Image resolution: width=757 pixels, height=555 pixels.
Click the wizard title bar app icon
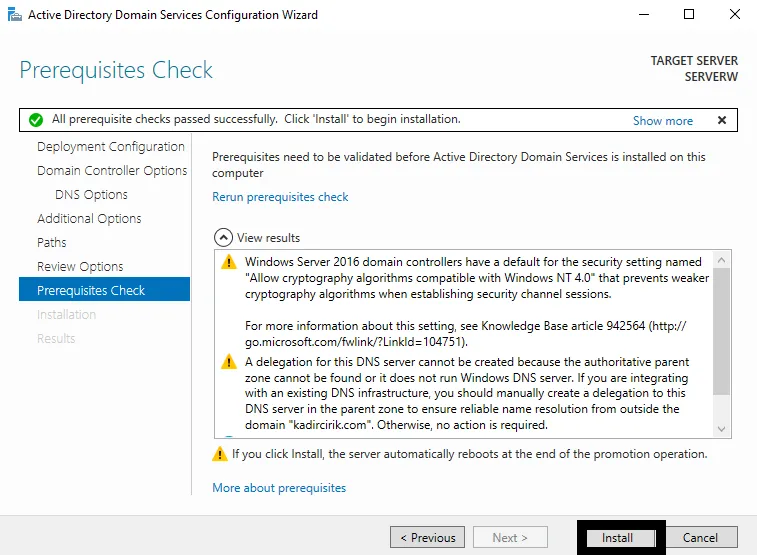click(x=15, y=14)
